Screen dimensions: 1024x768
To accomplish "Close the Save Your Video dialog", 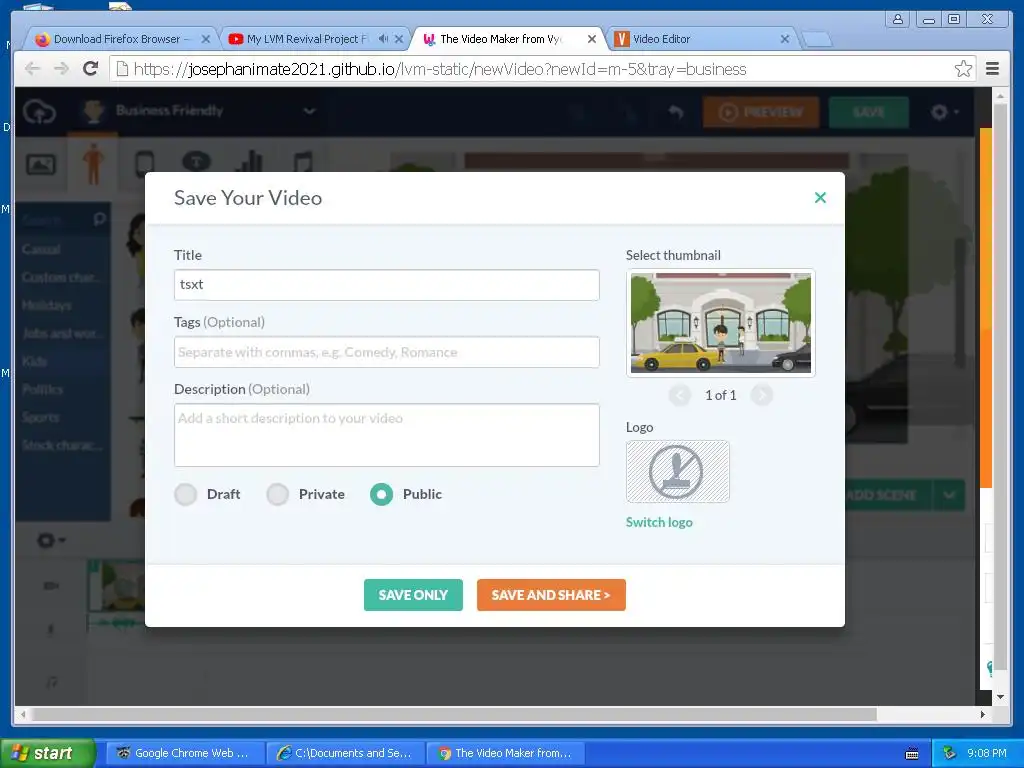I will click(820, 197).
